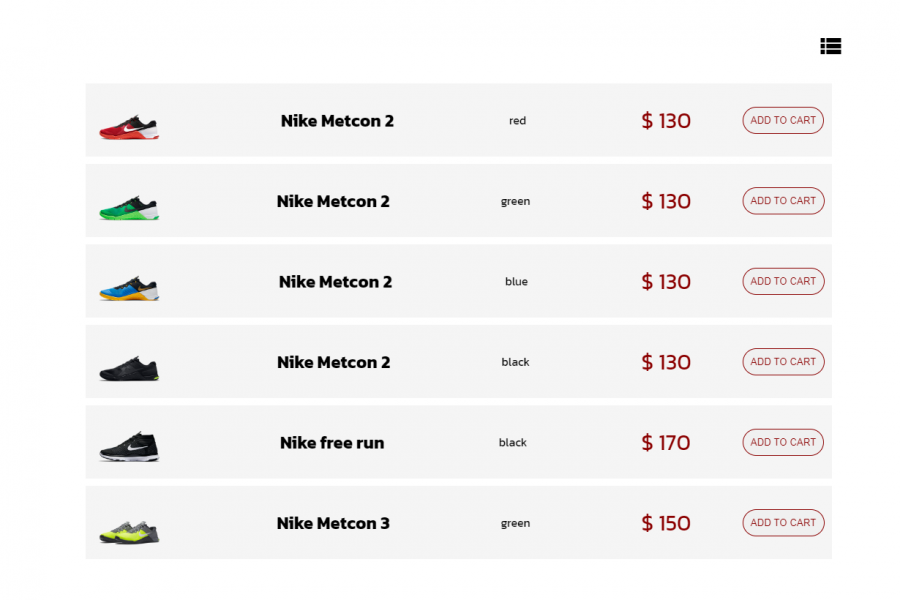Click the Nike Metcon 3 product title
This screenshot has height=600, width=900.
(333, 523)
